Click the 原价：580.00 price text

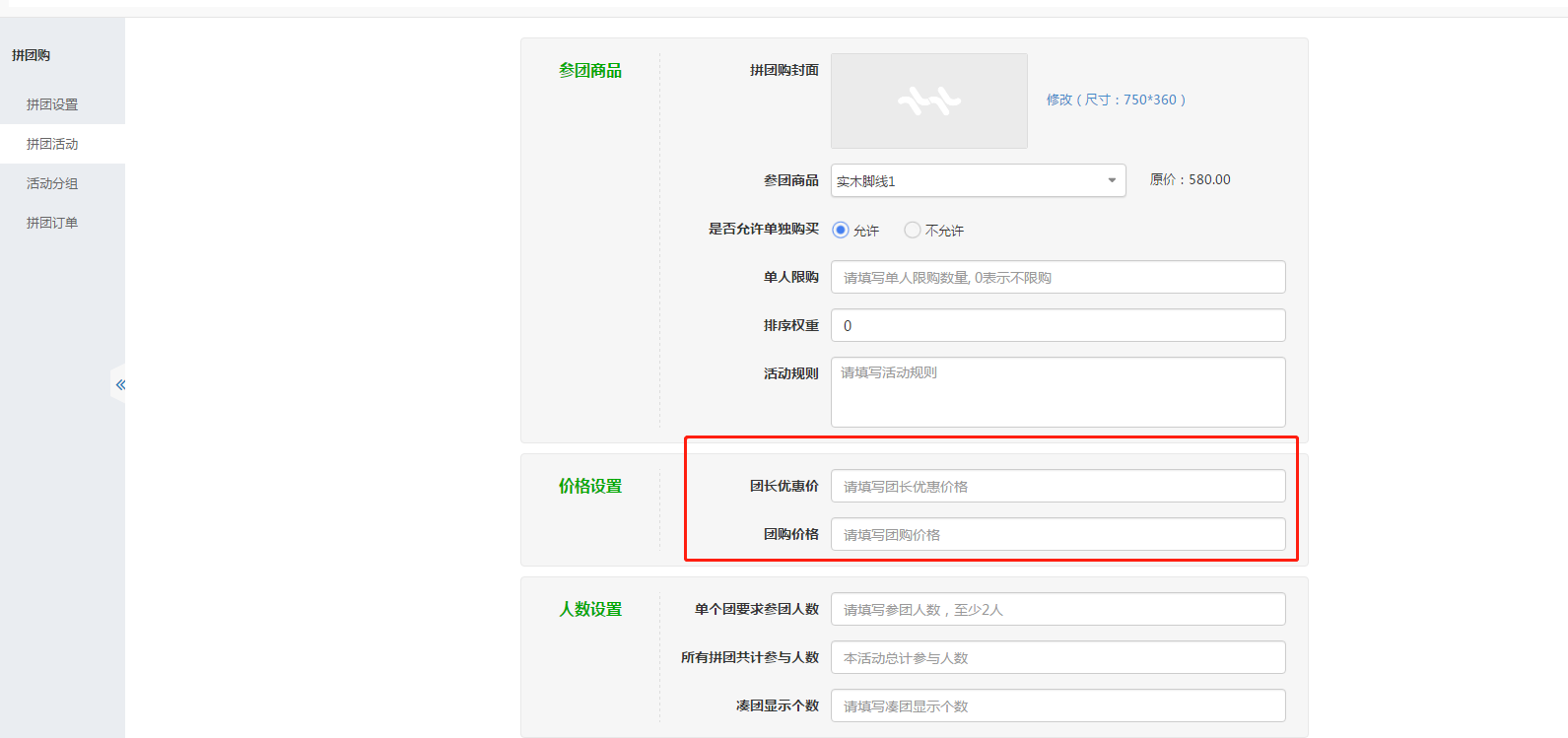click(1190, 179)
